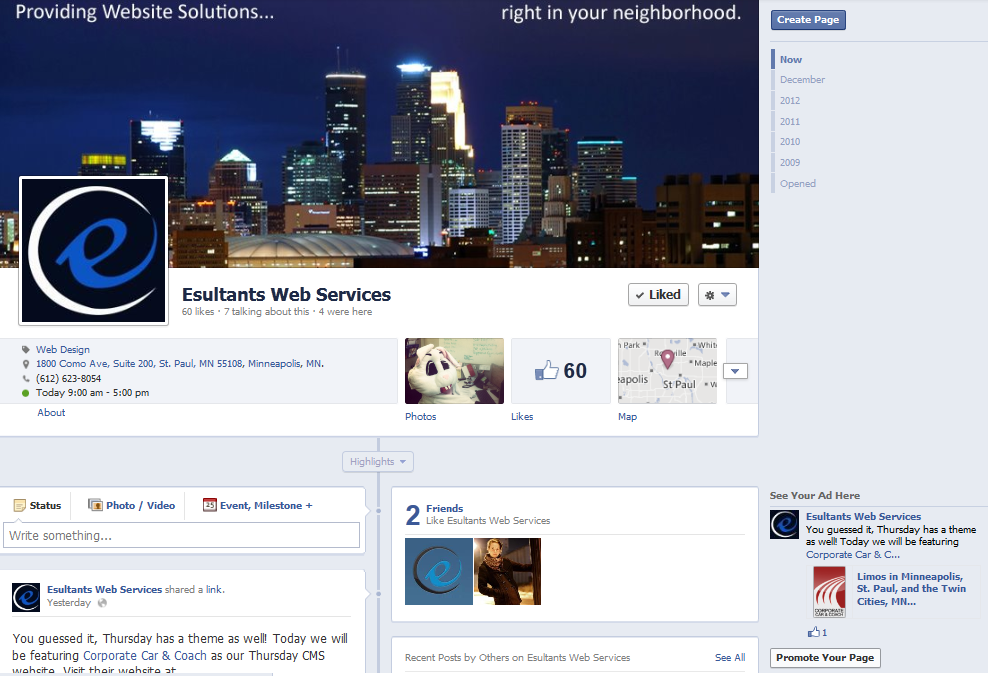Click the red map marker pin
This screenshot has width=988, height=676.
(x=667, y=359)
